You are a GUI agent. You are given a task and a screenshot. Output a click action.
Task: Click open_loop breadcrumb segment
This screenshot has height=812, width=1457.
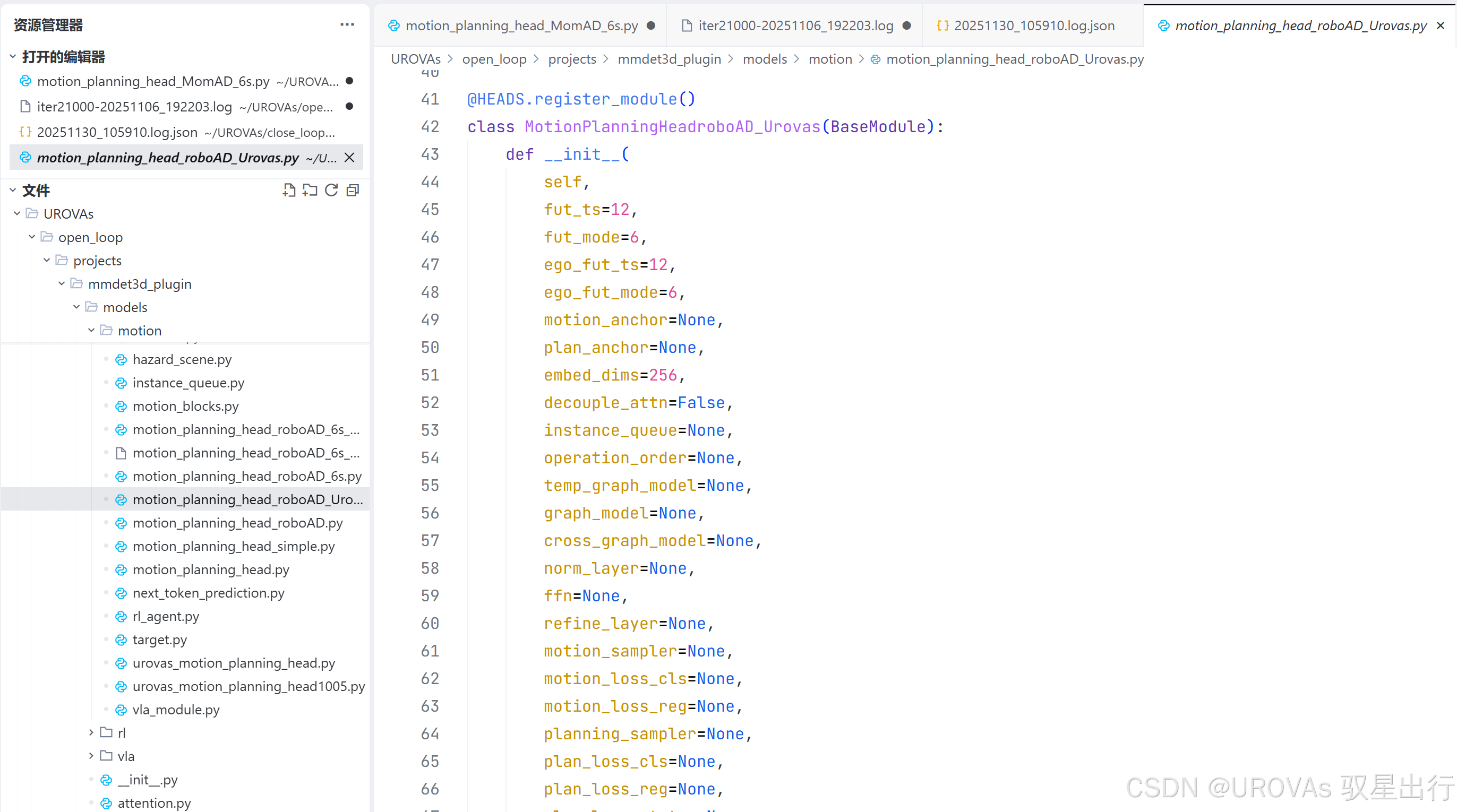[494, 59]
